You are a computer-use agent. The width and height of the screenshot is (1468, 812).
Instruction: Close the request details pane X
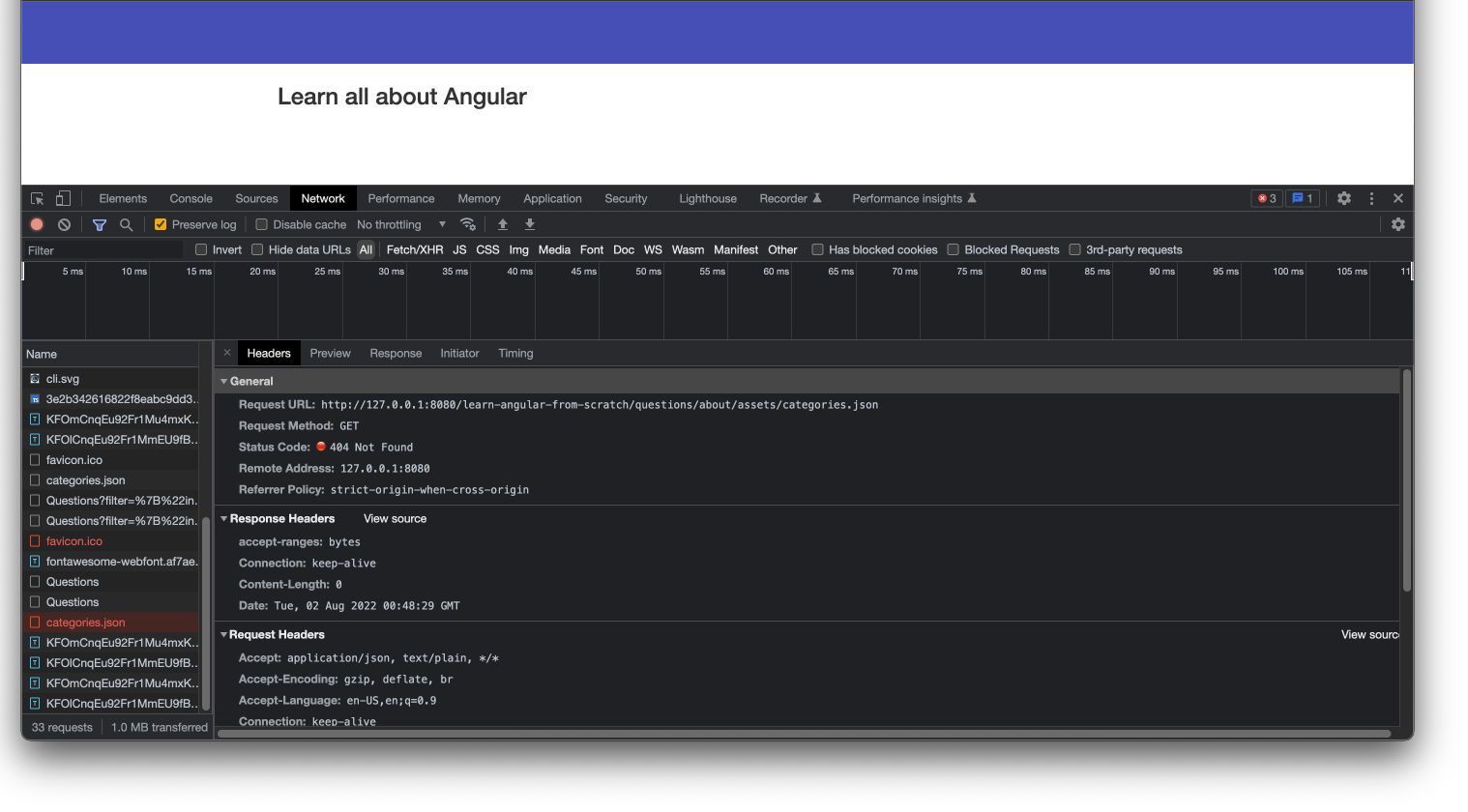pos(227,353)
